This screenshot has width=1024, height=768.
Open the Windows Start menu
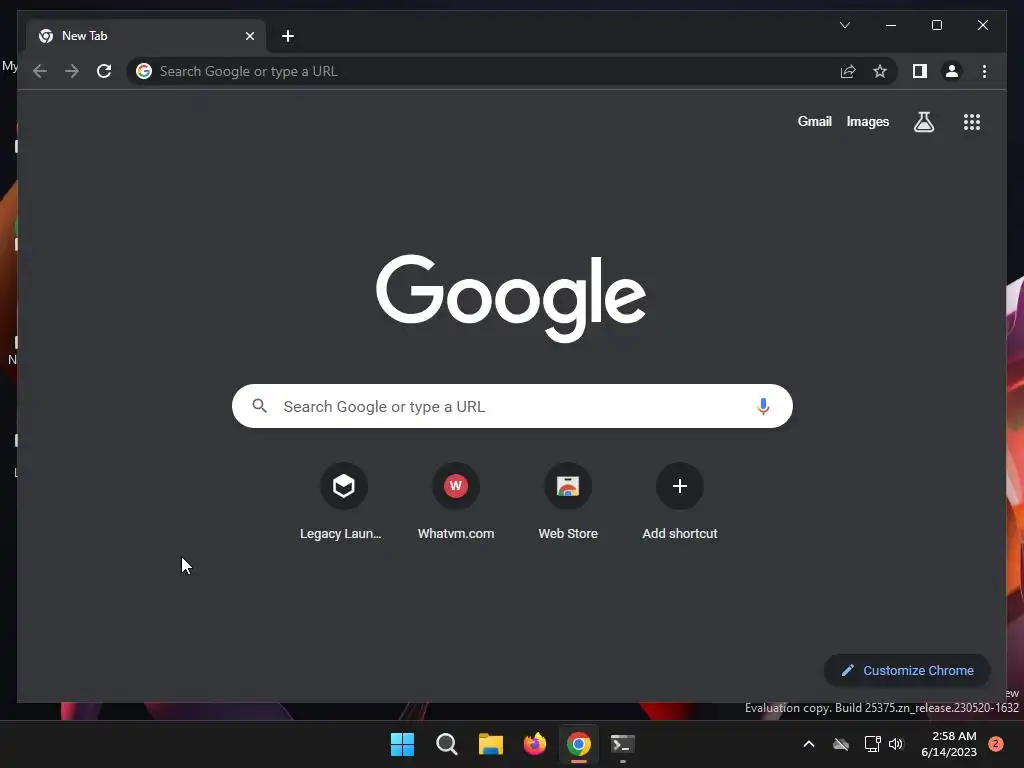[402, 744]
